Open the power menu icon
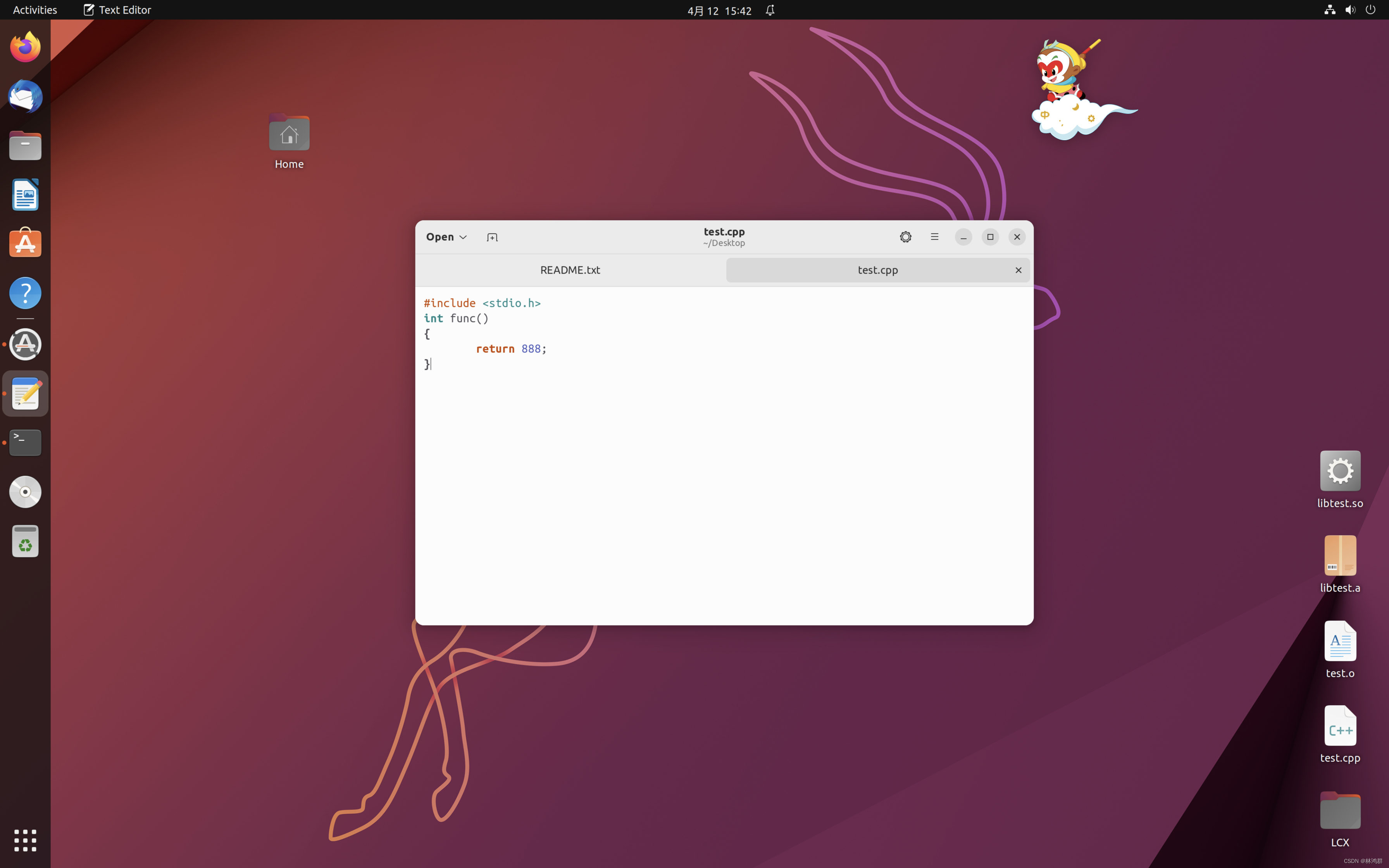Screen dimensions: 1389x868 [x=1371, y=10]
